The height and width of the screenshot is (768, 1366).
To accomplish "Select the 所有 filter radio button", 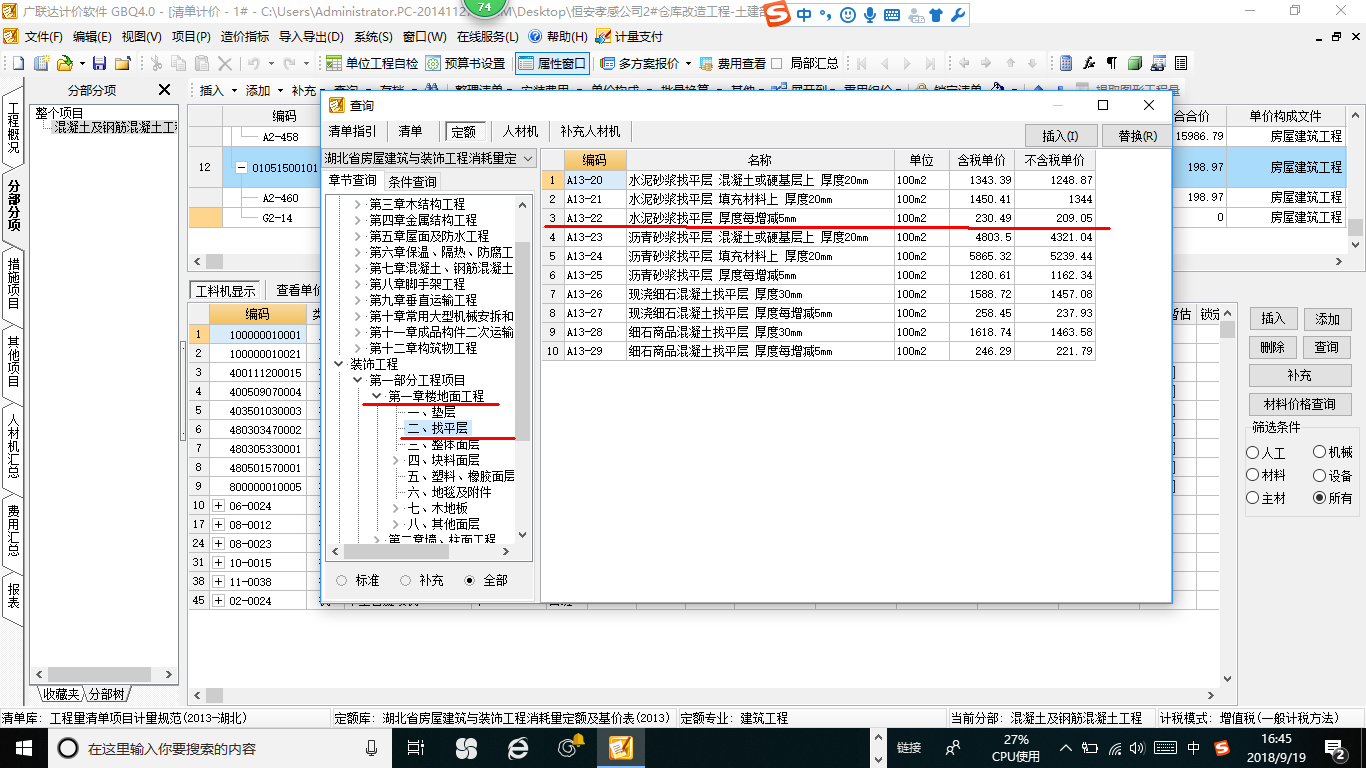I will point(1319,498).
